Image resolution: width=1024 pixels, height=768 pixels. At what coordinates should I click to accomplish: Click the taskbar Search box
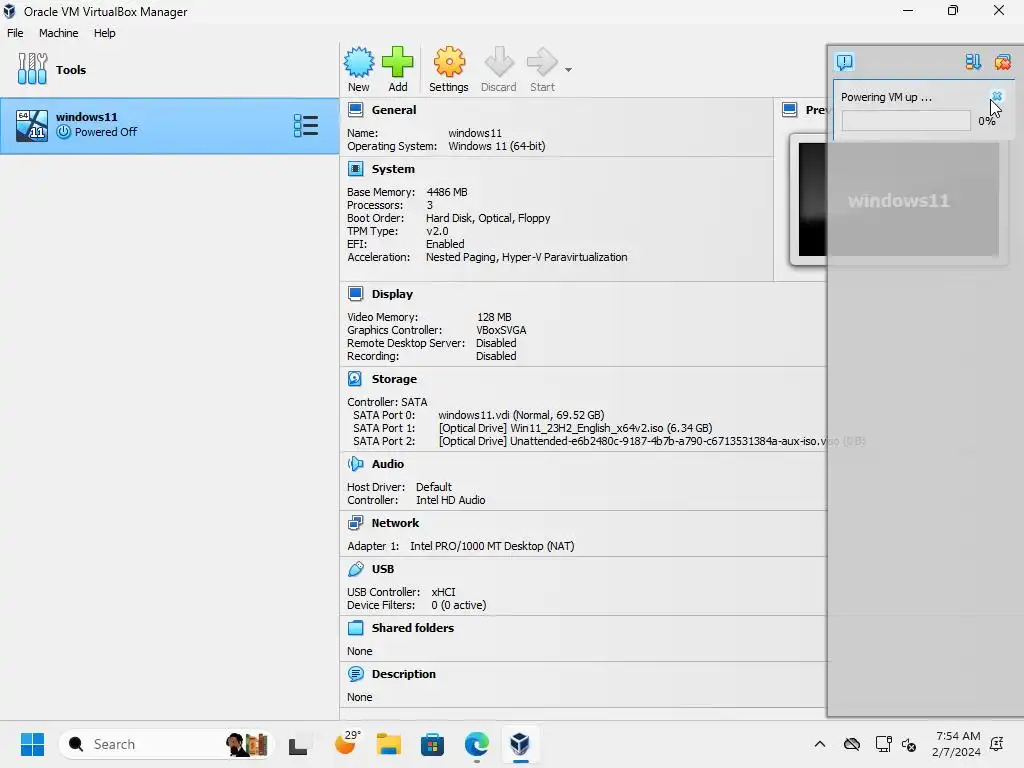166,744
